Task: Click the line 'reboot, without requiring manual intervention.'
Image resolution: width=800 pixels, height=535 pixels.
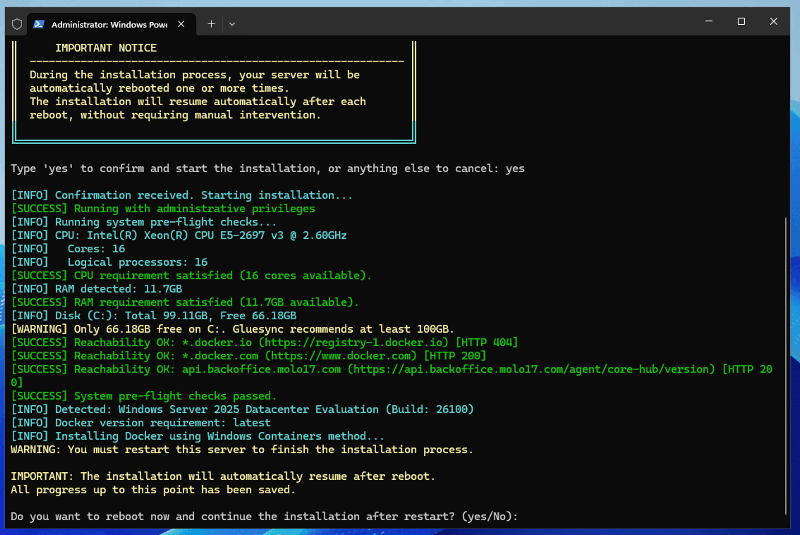Action: pyautogui.click(x=175, y=115)
